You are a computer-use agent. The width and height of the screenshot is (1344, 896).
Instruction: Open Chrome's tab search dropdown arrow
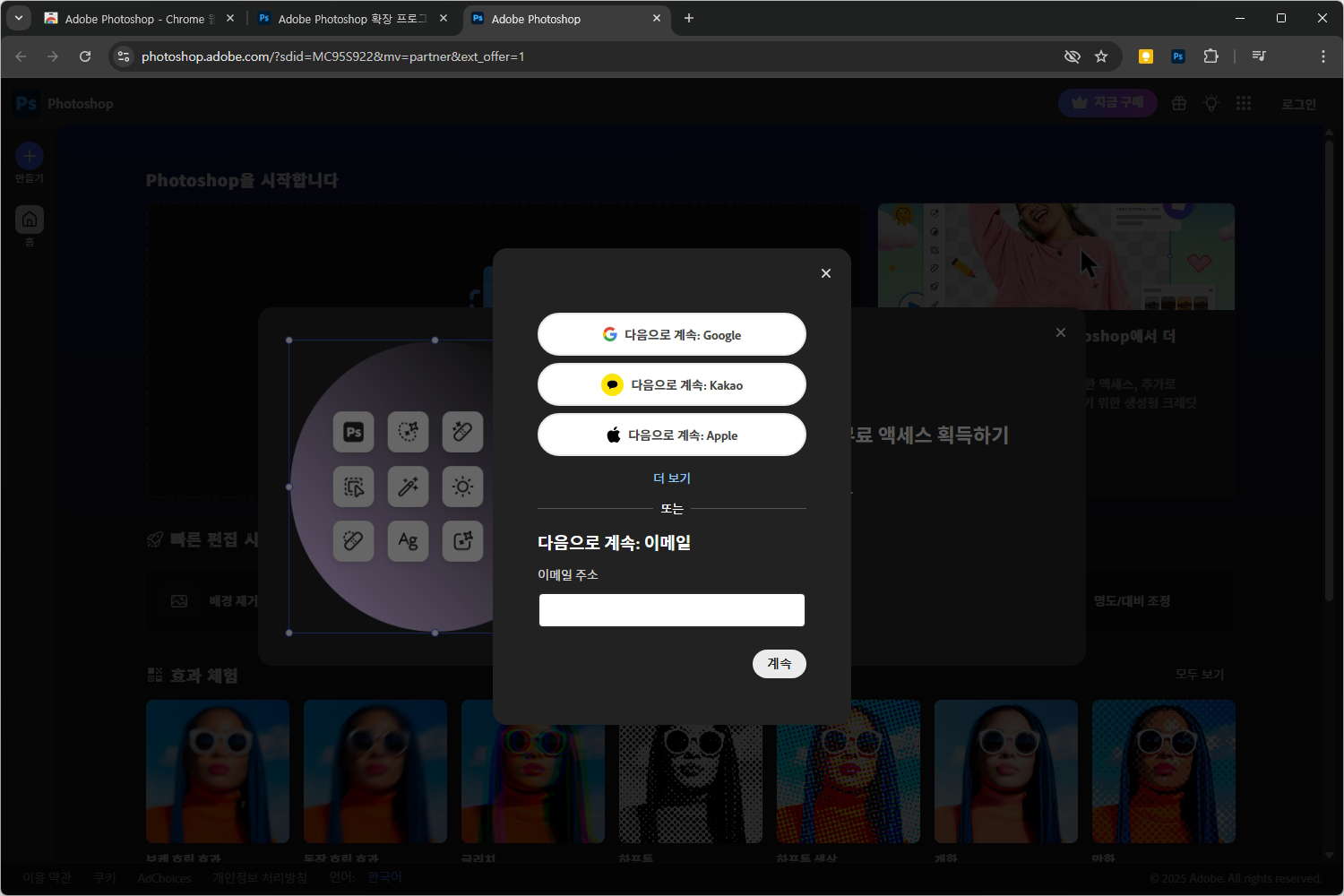tap(18, 18)
